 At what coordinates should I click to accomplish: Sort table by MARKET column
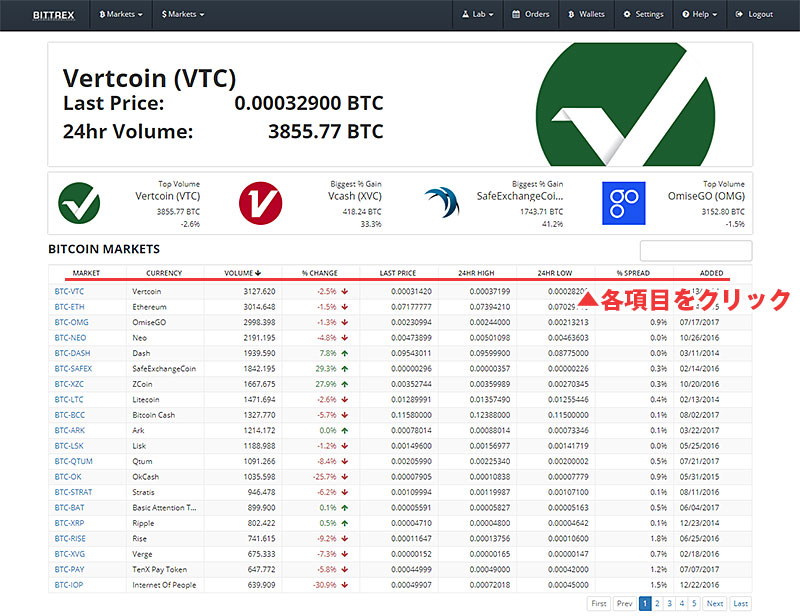86,273
